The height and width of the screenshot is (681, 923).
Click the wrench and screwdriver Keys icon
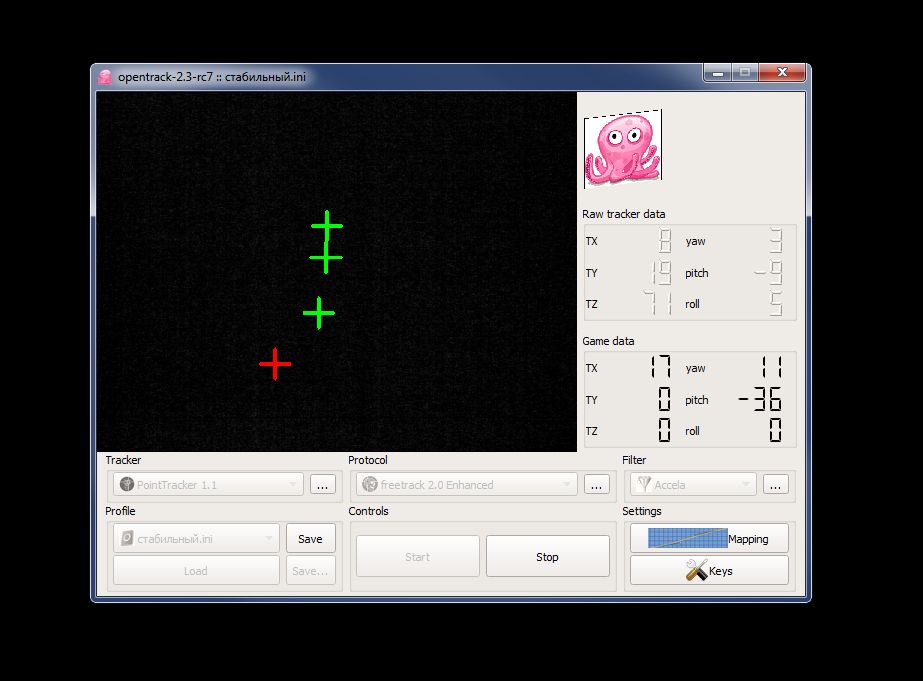pyautogui.click(x=696, y=570)
